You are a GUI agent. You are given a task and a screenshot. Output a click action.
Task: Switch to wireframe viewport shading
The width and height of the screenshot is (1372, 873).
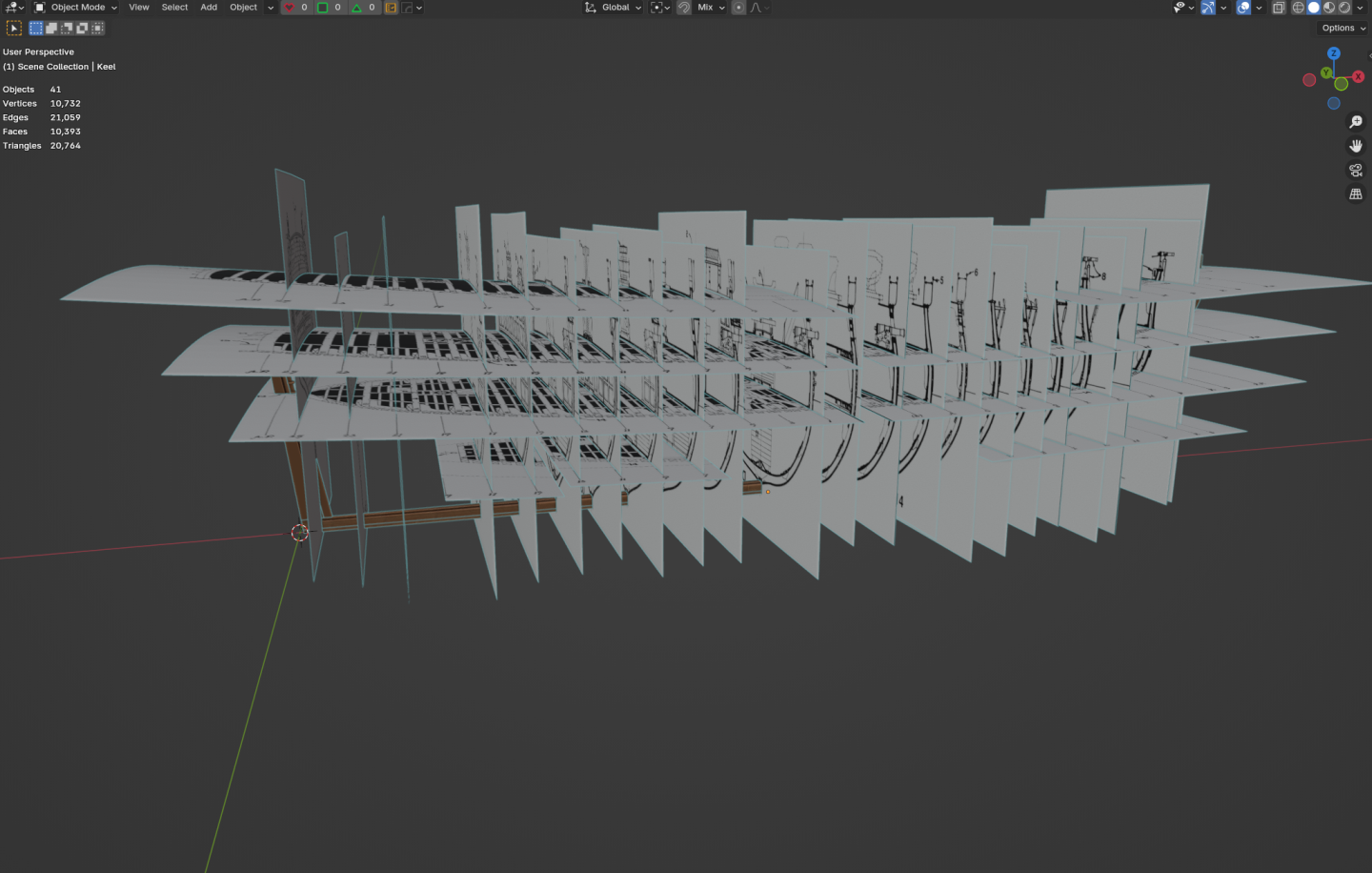point(1298,7)
